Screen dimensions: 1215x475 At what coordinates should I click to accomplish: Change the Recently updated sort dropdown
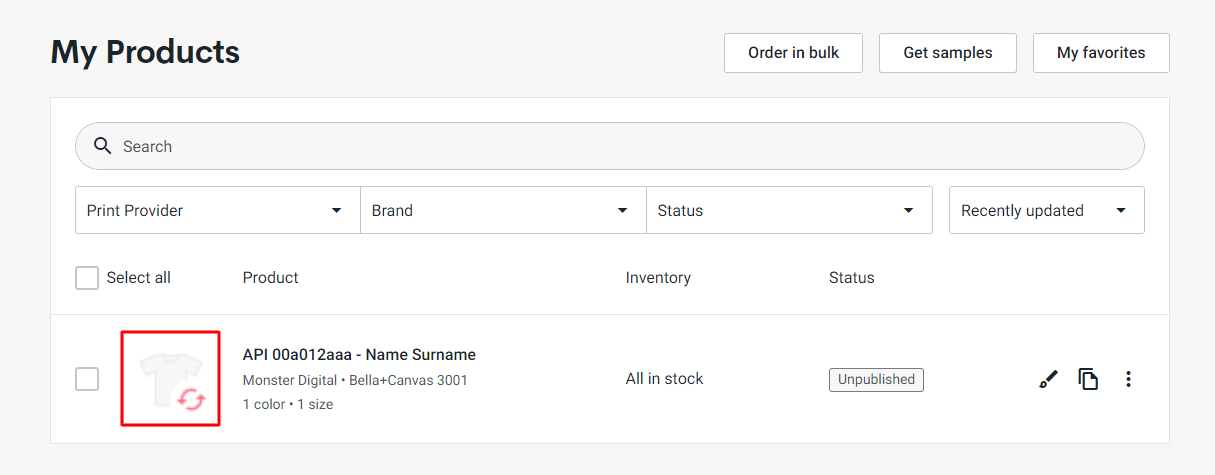(x=1046, y=210)
